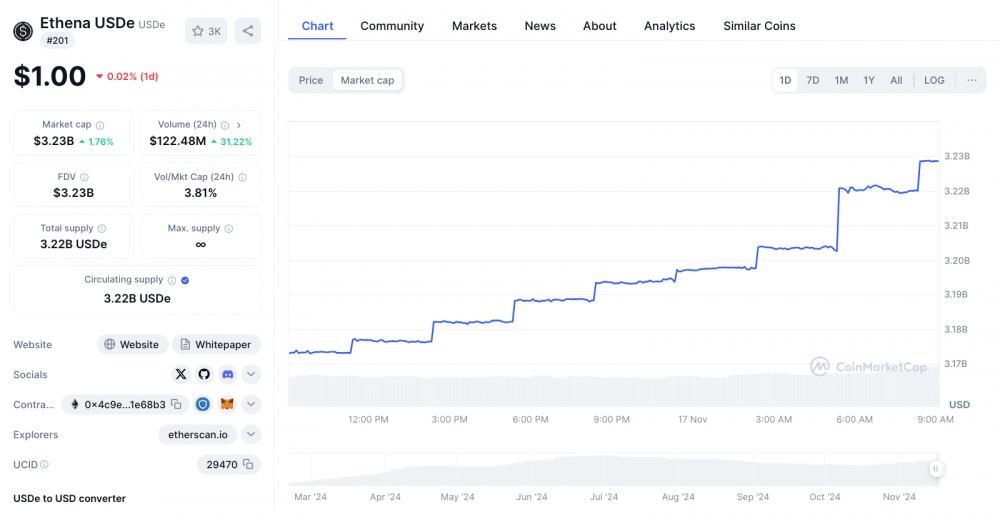Select the All chart range
Screen dimensions: 1000x517
pyautogui.click(x=896, y=80)
